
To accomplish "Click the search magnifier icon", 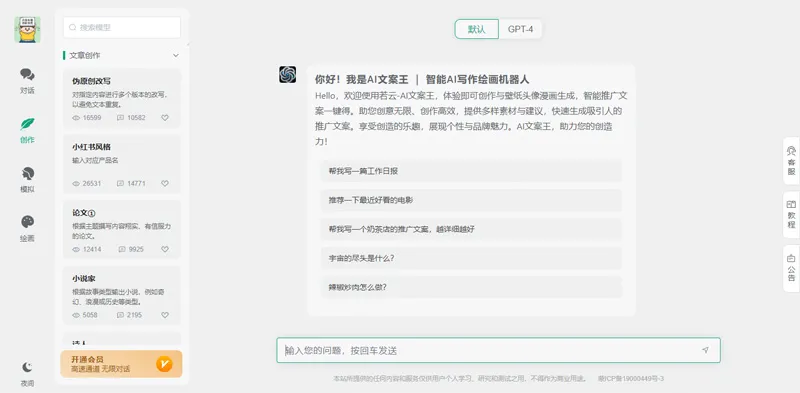I will (72, 28).
